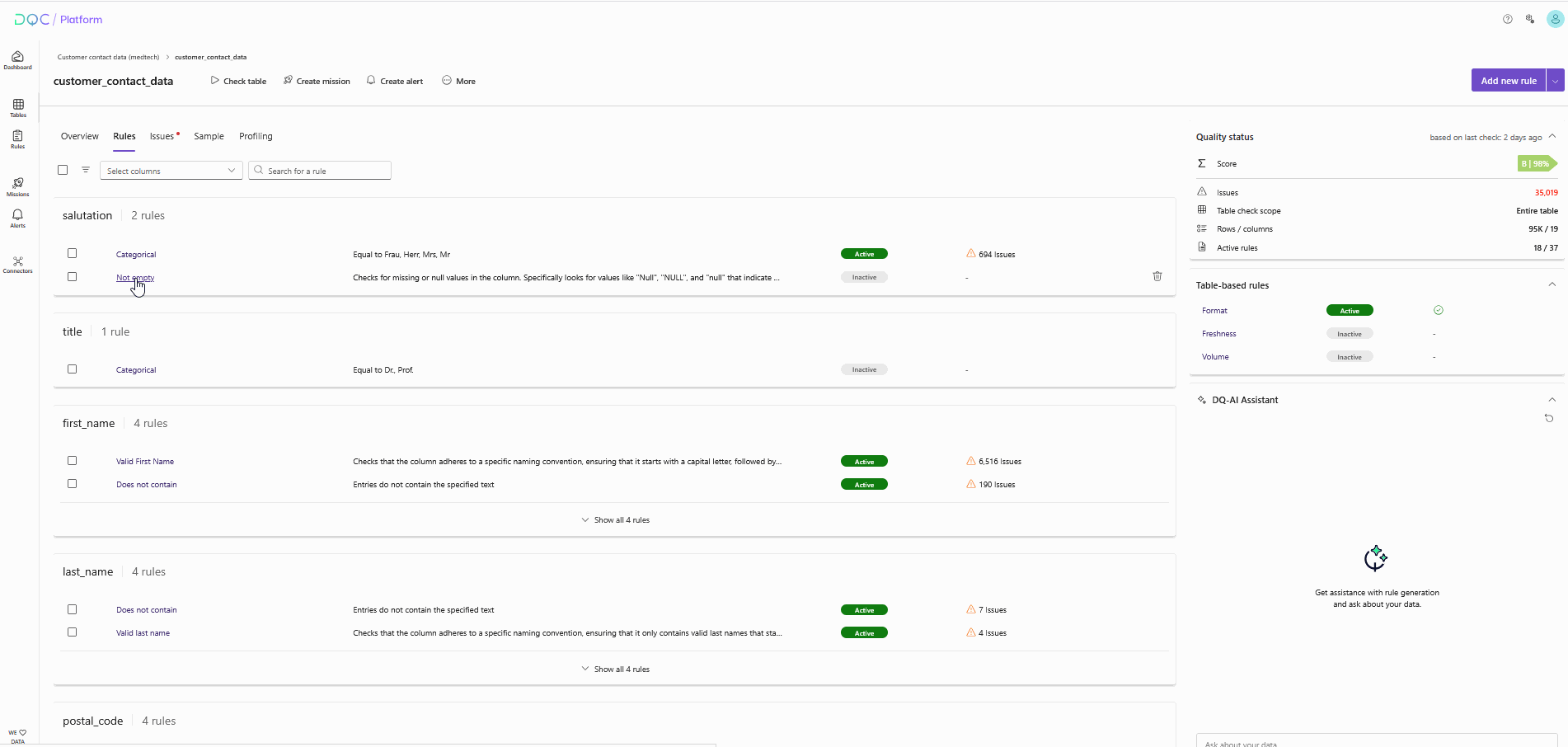Open the Tables sidebar icon
The width and height of the screenshot is (1568, 747).
click(18, 107)
